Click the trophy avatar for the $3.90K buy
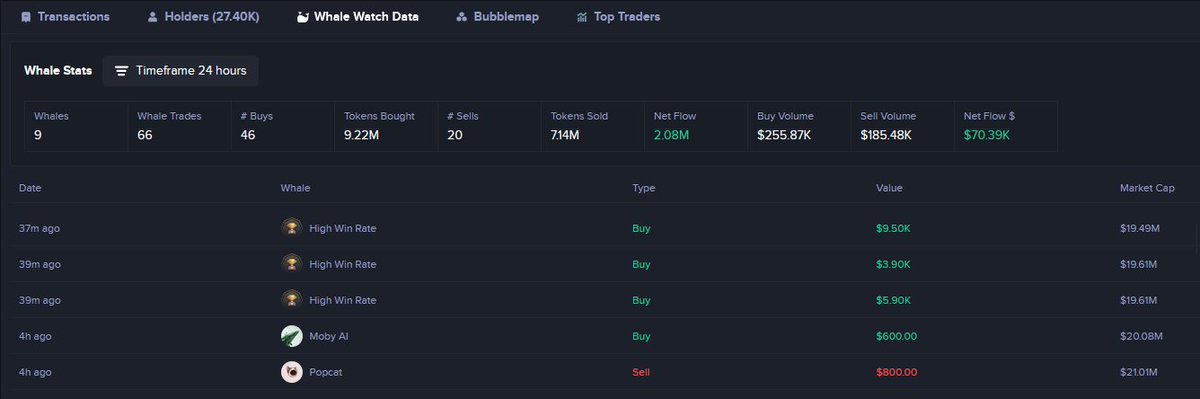Image resolution: width=1200 pixels, height=399 pixels. [292, 264]
